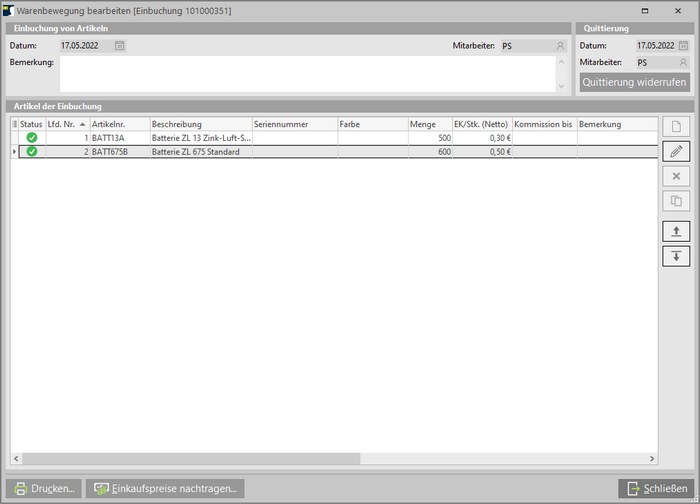Click Quittierung widerrufen button

pyautogui.click(x=634, y=82)
